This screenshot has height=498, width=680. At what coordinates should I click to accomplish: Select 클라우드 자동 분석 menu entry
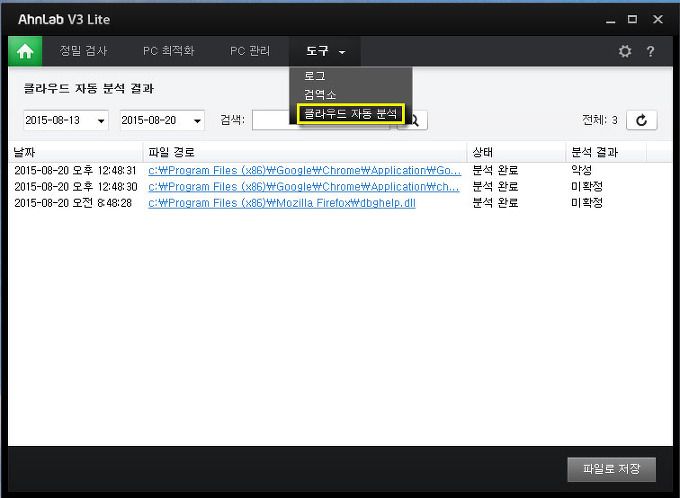tap(350, 114)
